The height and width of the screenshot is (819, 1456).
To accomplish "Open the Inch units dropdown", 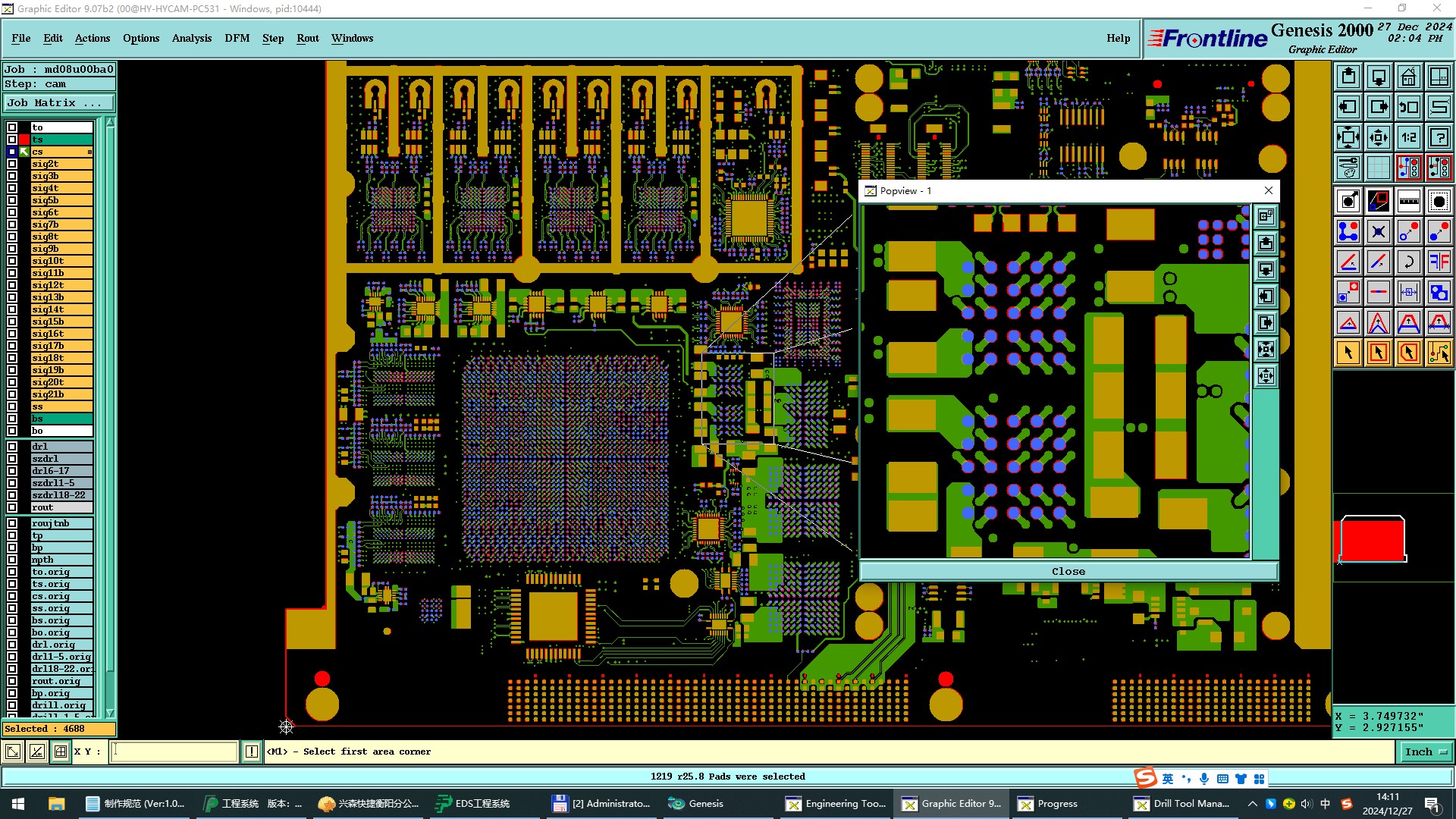I will point(1426,752).
